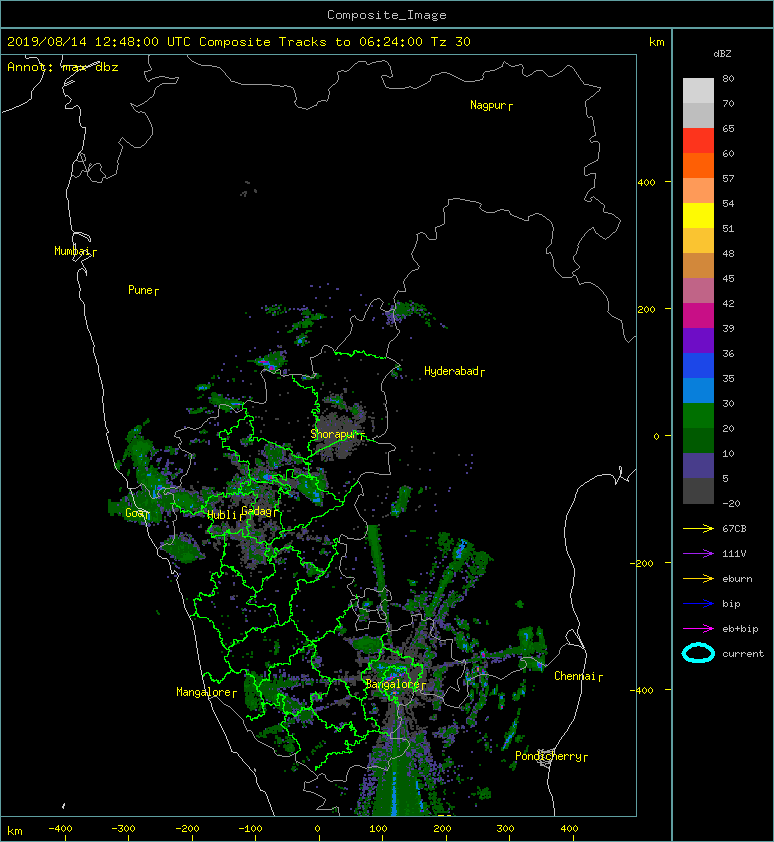Viewport: 774px width, 842px height.
Task: Click the eburn legend label text
Action: 737,579
